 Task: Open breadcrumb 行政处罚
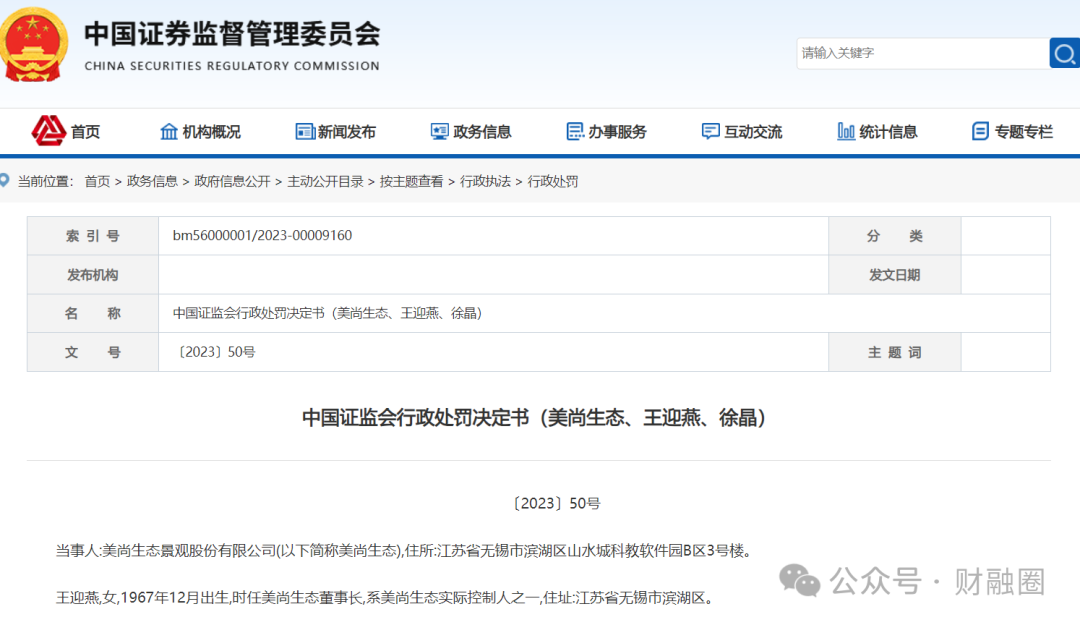[x=553, y=181]
